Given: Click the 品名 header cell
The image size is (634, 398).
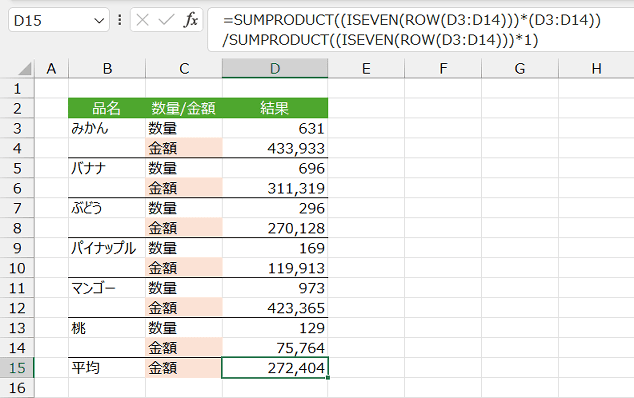Looking at the screenshot, I should coord(107,108).
